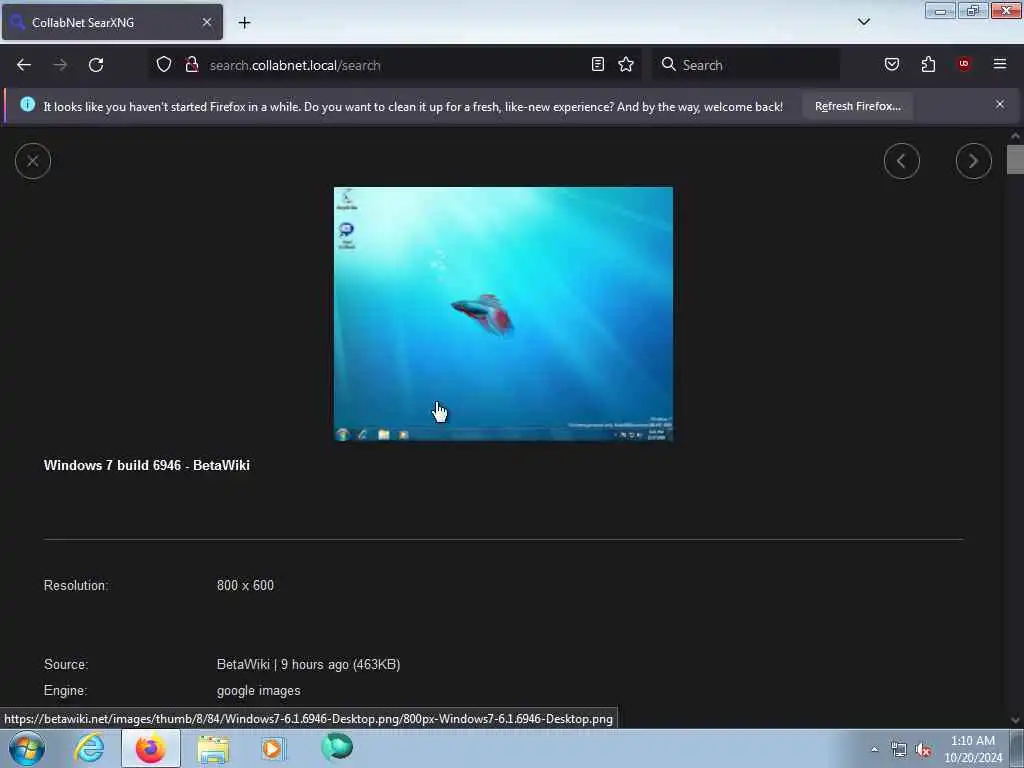Open the green chat app taskbar icon
The width and height of the screenshot is (1024, 768).
[x=337, y=748]
